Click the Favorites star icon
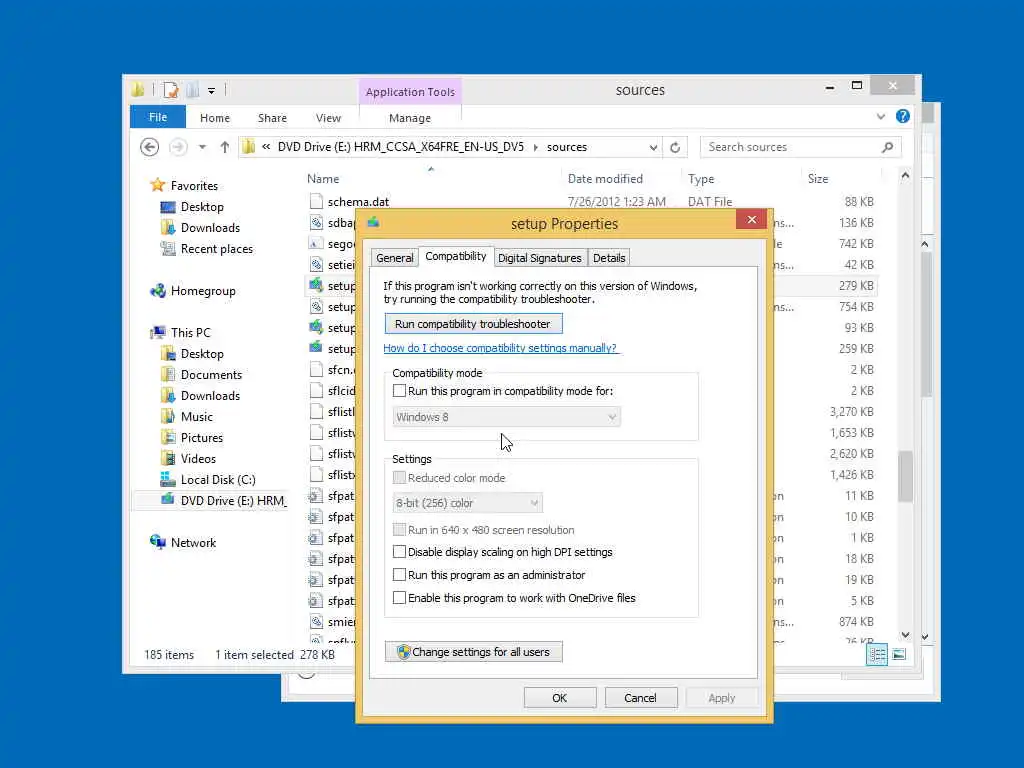Screen dimensions: 1024x768 pos(157,185)
